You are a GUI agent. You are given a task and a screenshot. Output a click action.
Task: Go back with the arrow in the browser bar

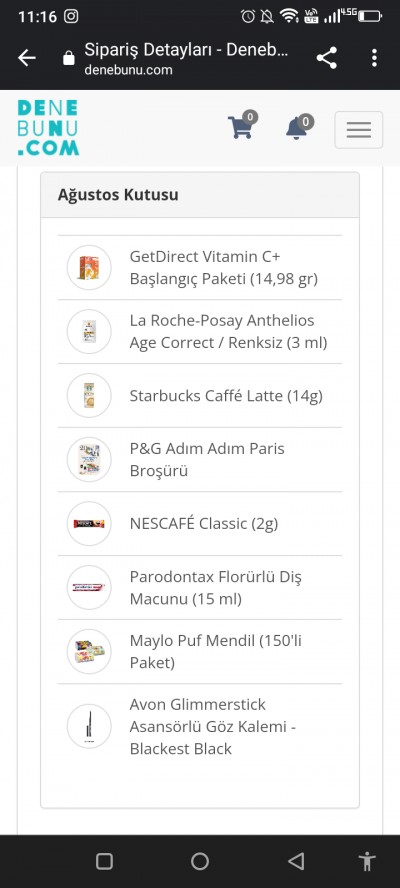27,58
